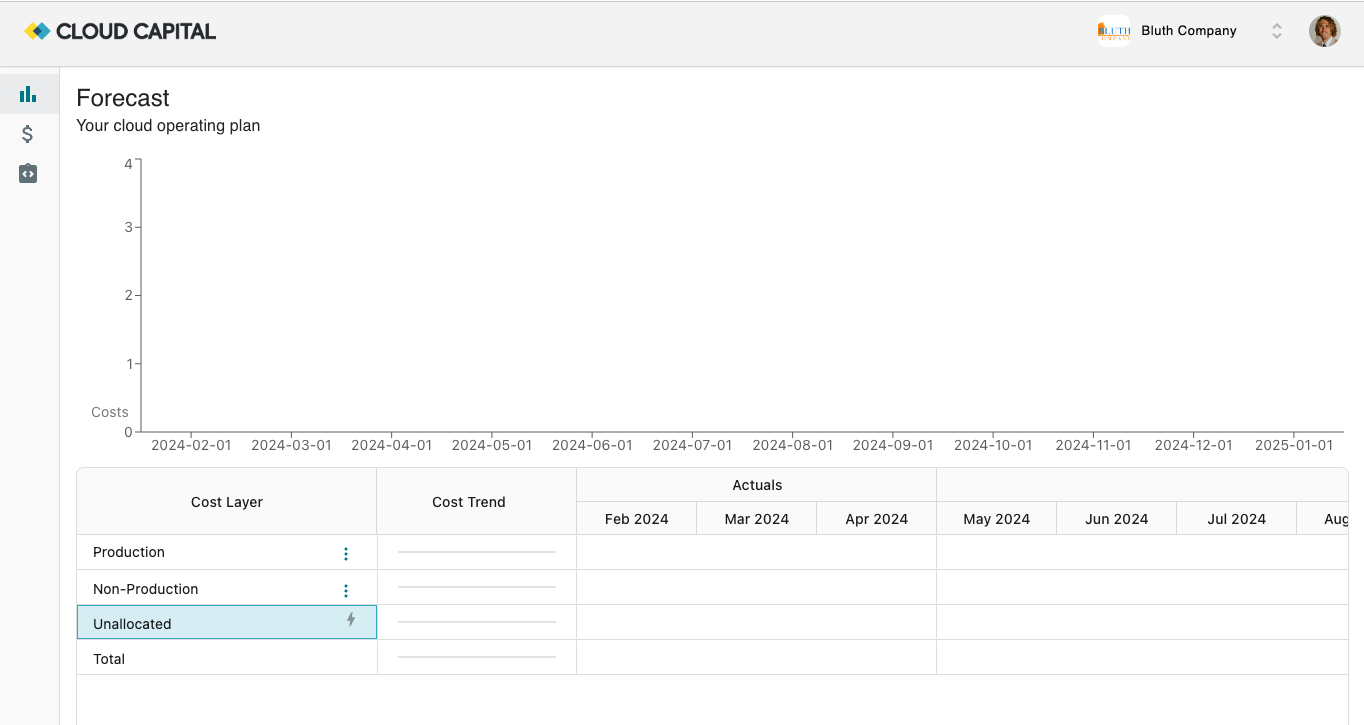Open the kebab menu for Production row
Image resolution: width=1364 pixels, height=725 pixels.
[345, 552]
